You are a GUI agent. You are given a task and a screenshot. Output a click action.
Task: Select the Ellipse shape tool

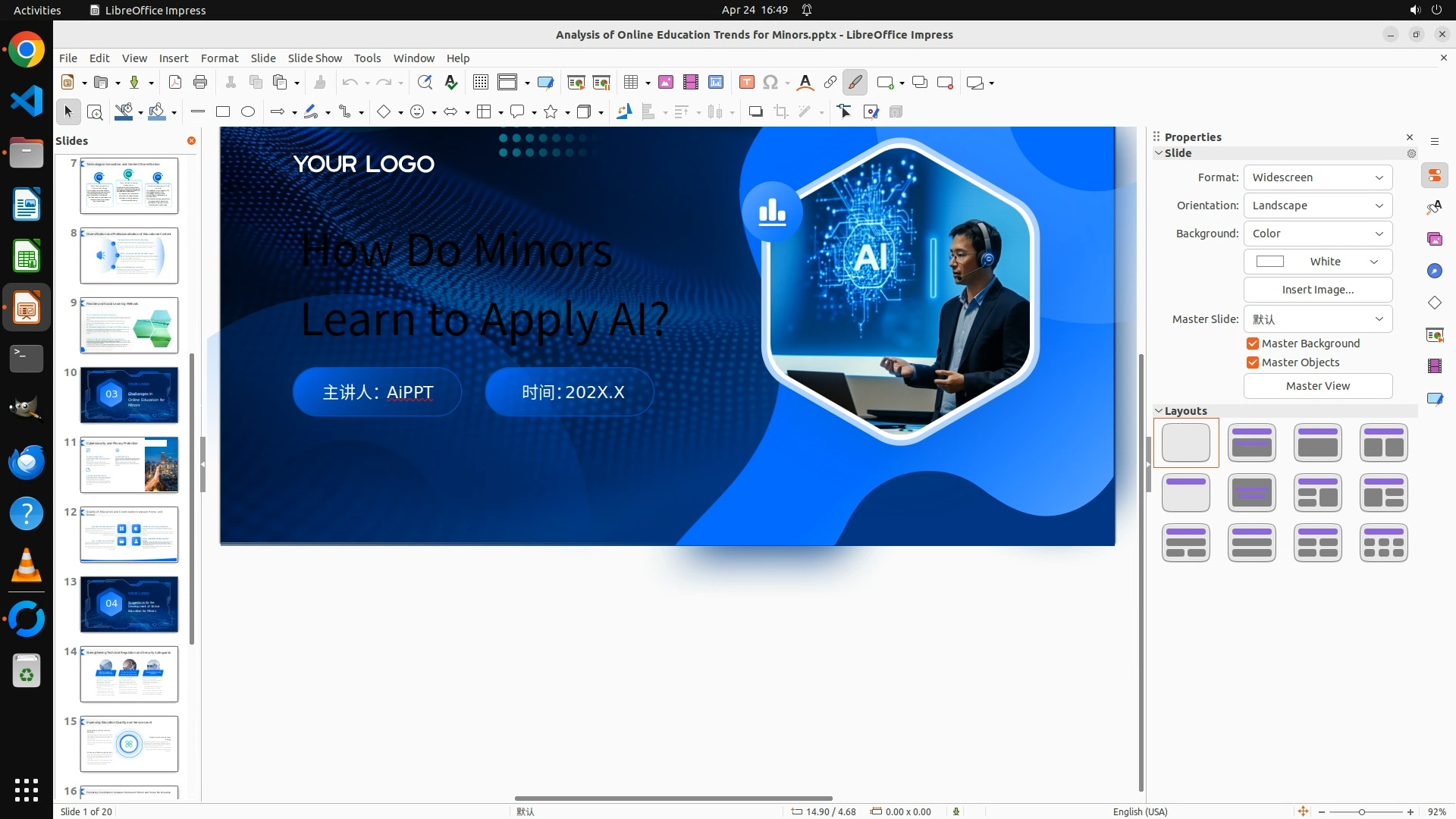(x=248, y=112)
